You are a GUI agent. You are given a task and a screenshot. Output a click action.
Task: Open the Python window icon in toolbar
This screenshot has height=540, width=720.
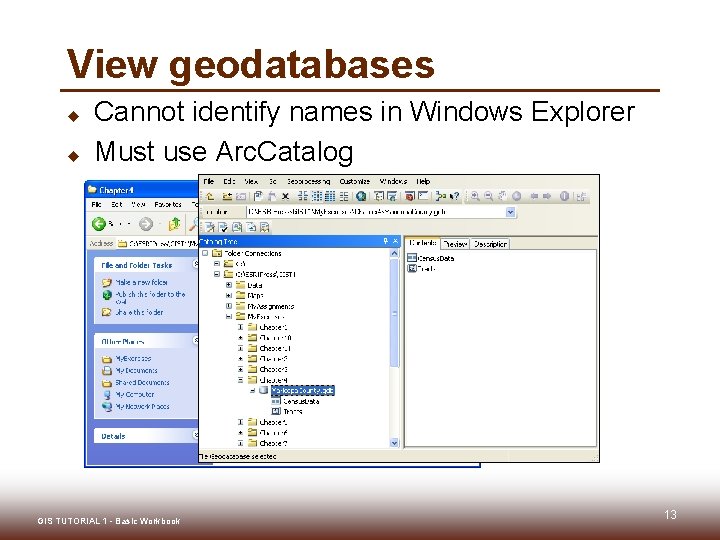423,196
